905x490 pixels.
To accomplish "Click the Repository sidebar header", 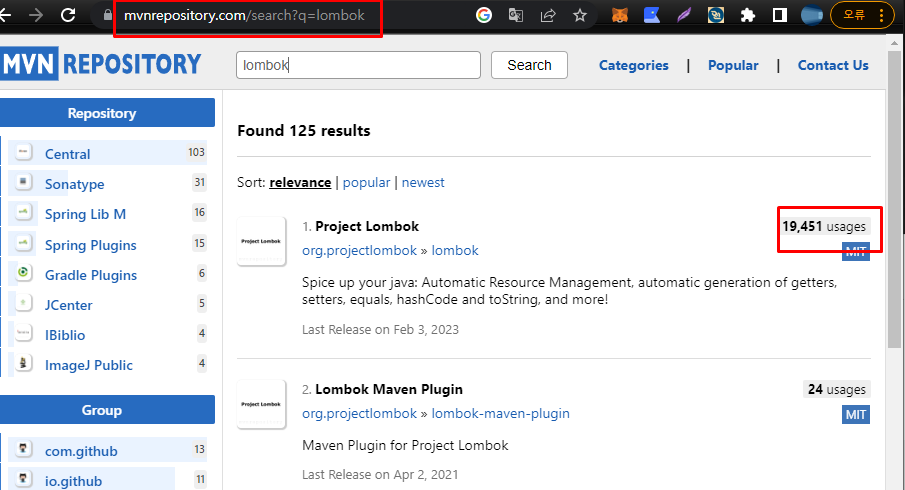I will (x=107, y=113).
